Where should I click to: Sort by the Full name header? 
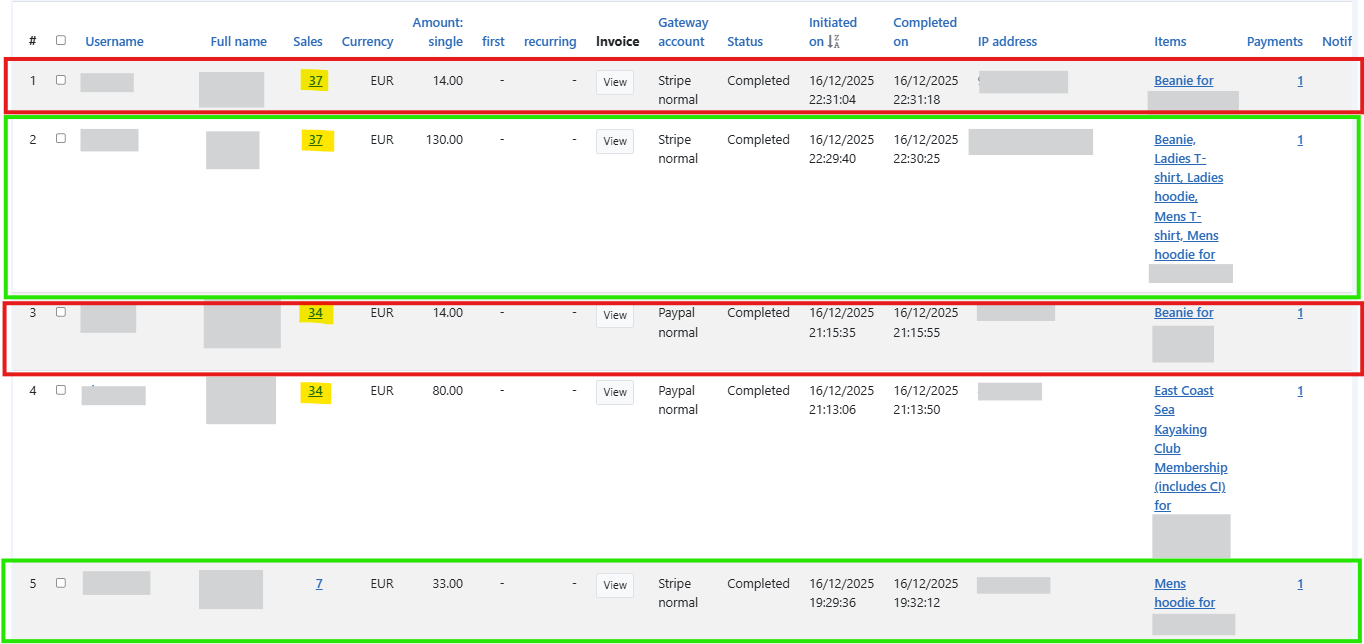tap(238, 42)
